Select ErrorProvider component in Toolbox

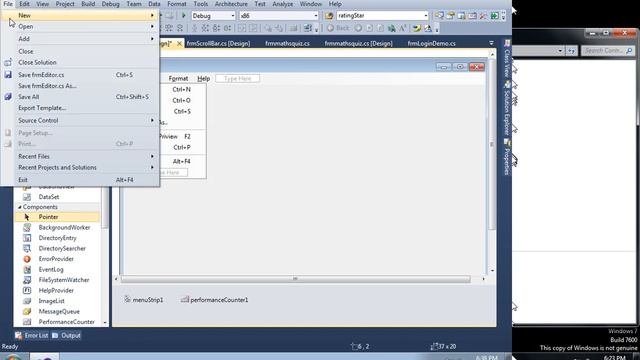tap(57, 259)
